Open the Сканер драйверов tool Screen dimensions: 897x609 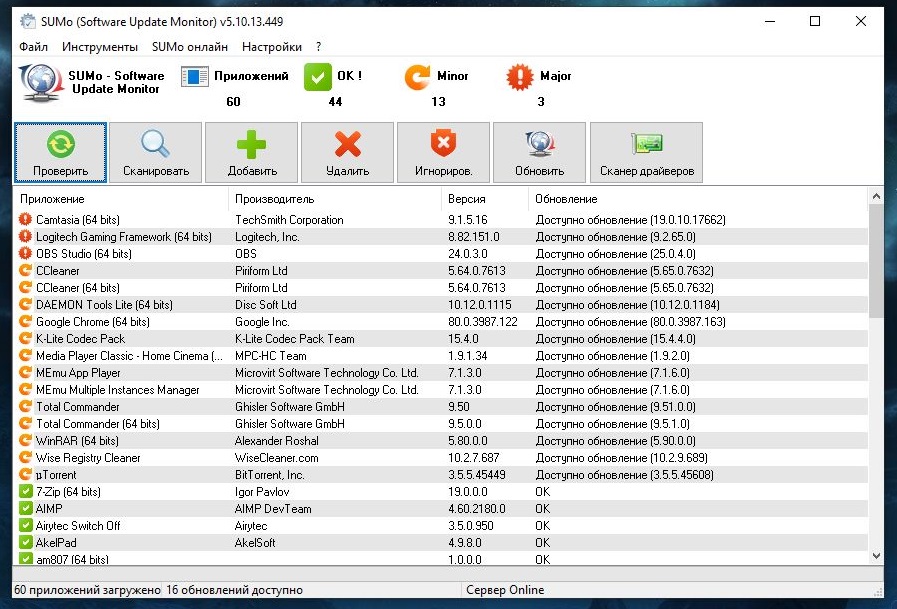click(x=646, y=152)
